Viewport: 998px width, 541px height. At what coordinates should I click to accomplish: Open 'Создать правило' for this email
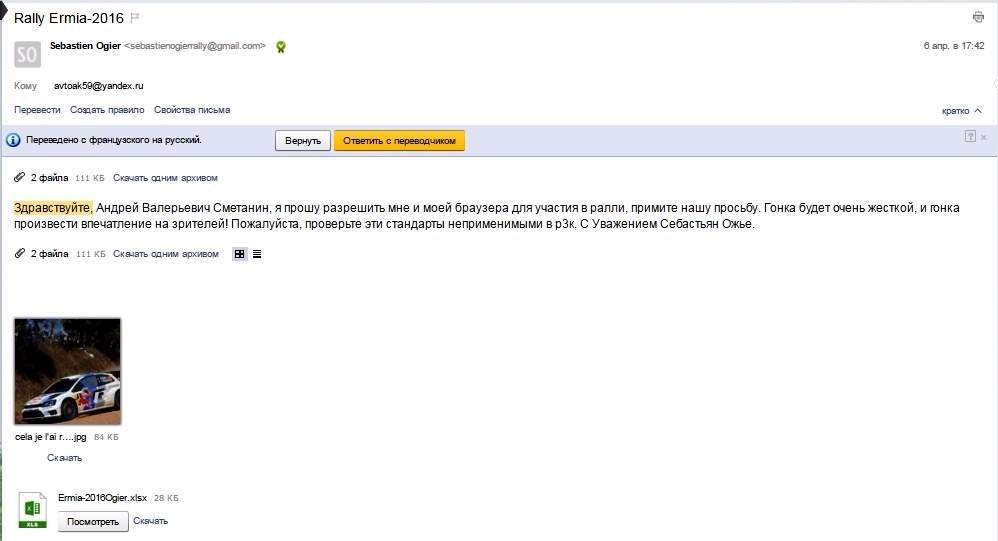pos(107,110)
